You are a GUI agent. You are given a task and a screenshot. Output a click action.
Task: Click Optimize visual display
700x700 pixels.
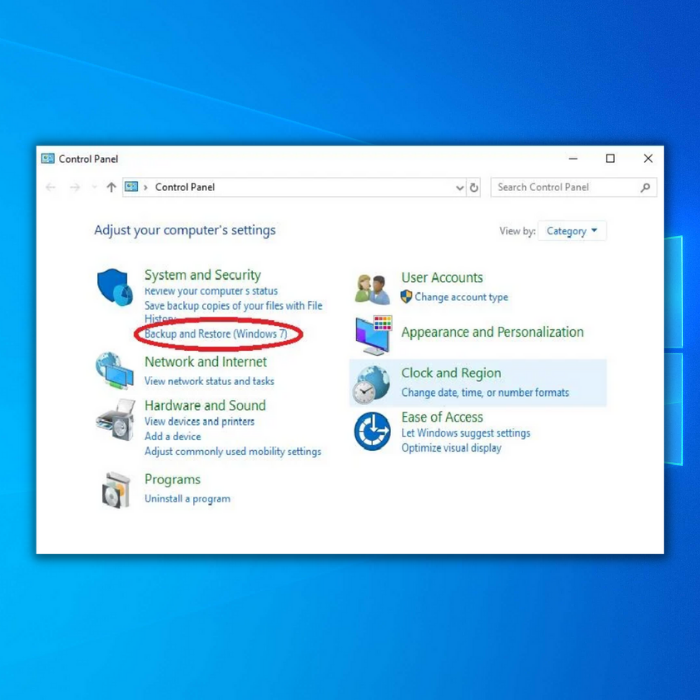tap(451, 448)
